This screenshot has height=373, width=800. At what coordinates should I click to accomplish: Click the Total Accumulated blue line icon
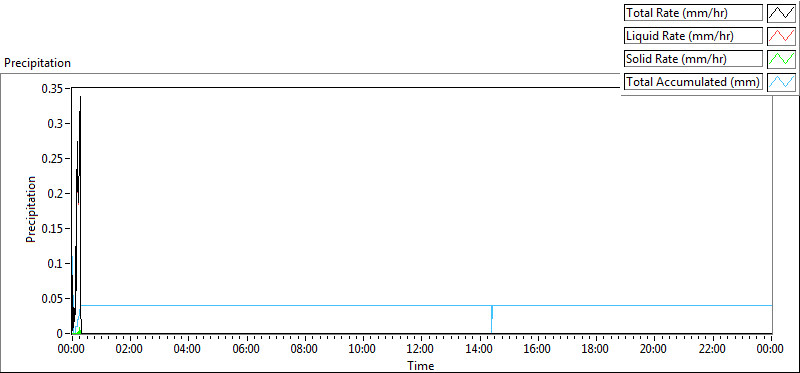click(781, 82)
